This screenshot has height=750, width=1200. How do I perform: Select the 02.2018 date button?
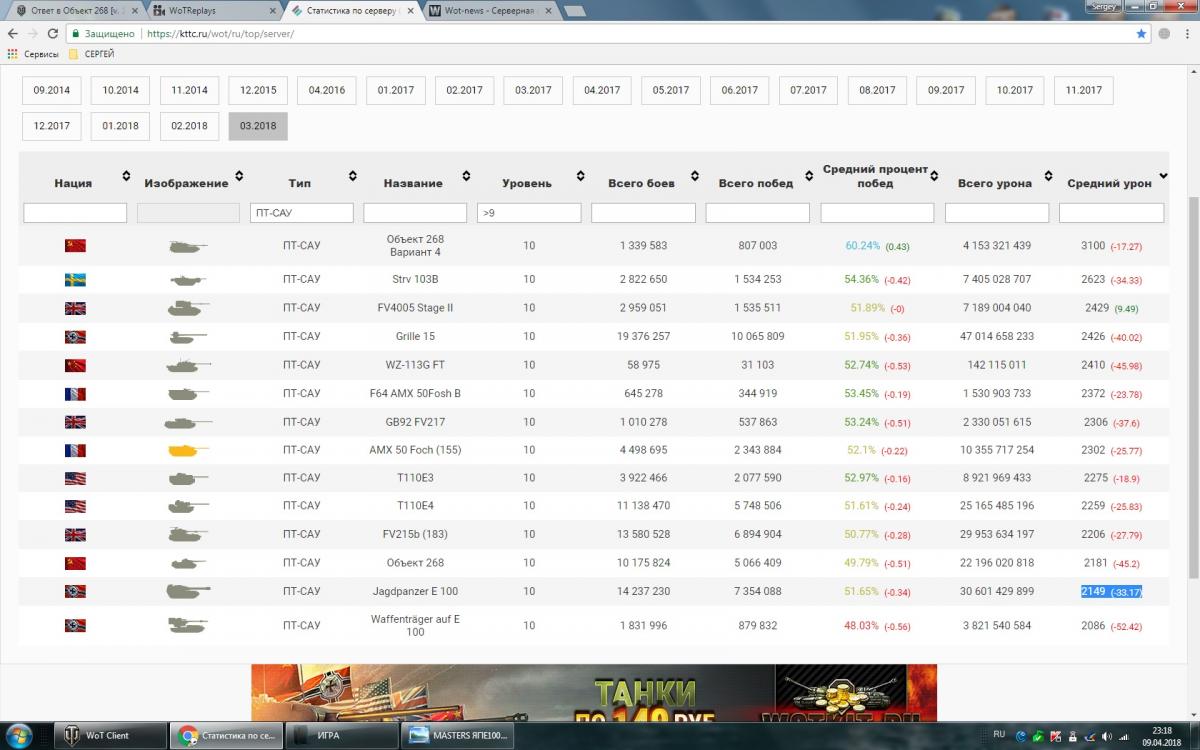tap(189, 126)
